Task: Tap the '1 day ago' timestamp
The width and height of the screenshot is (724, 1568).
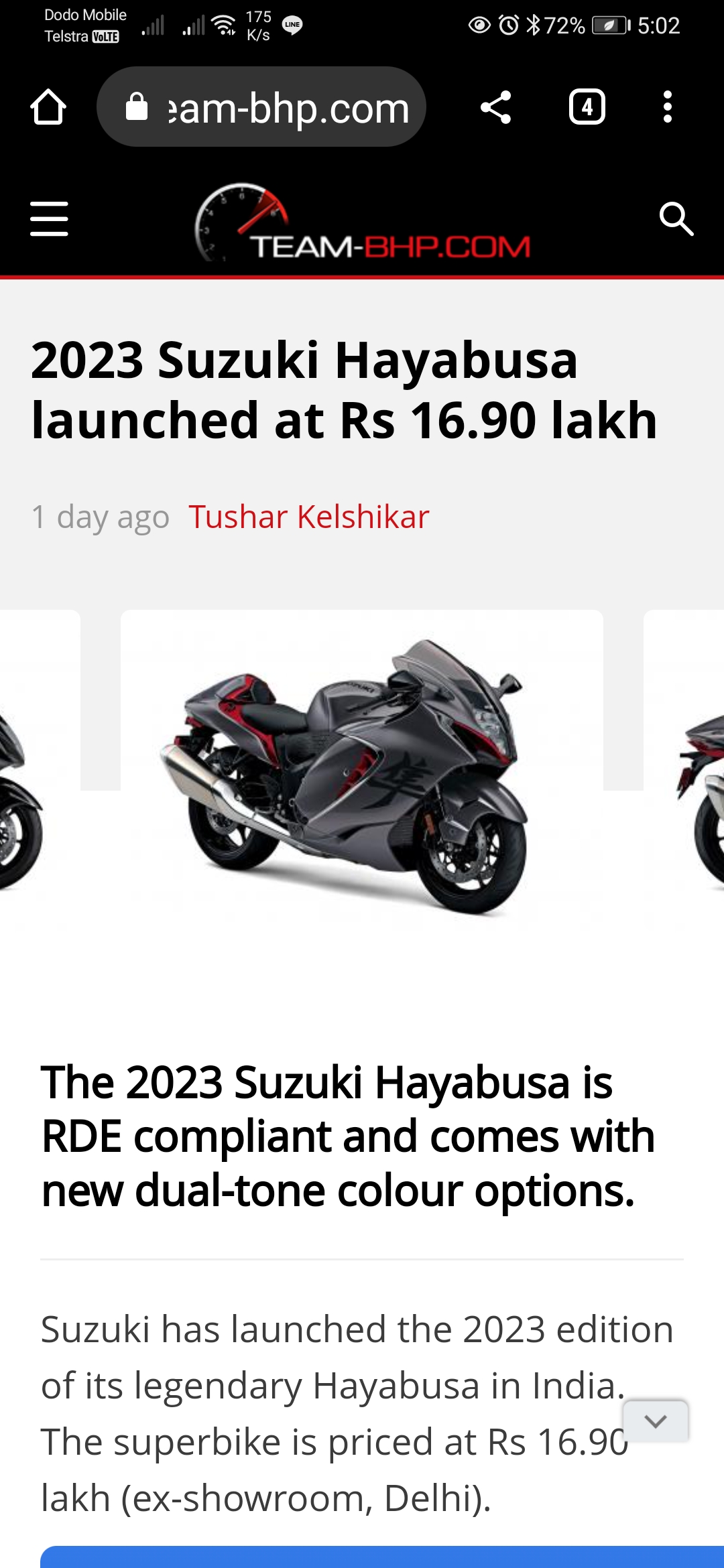Action: point(101,517)
